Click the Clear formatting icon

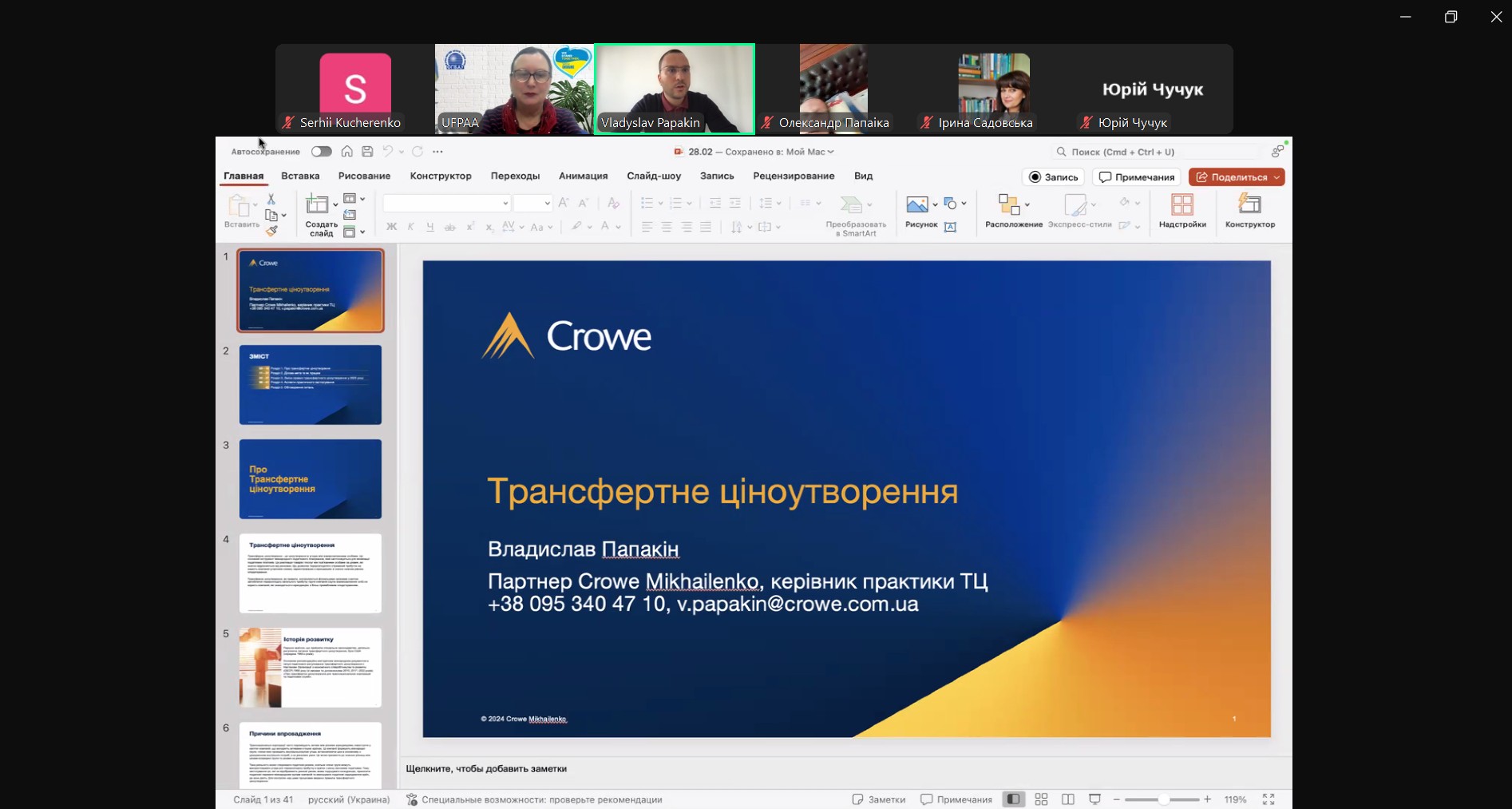(613, 203)
